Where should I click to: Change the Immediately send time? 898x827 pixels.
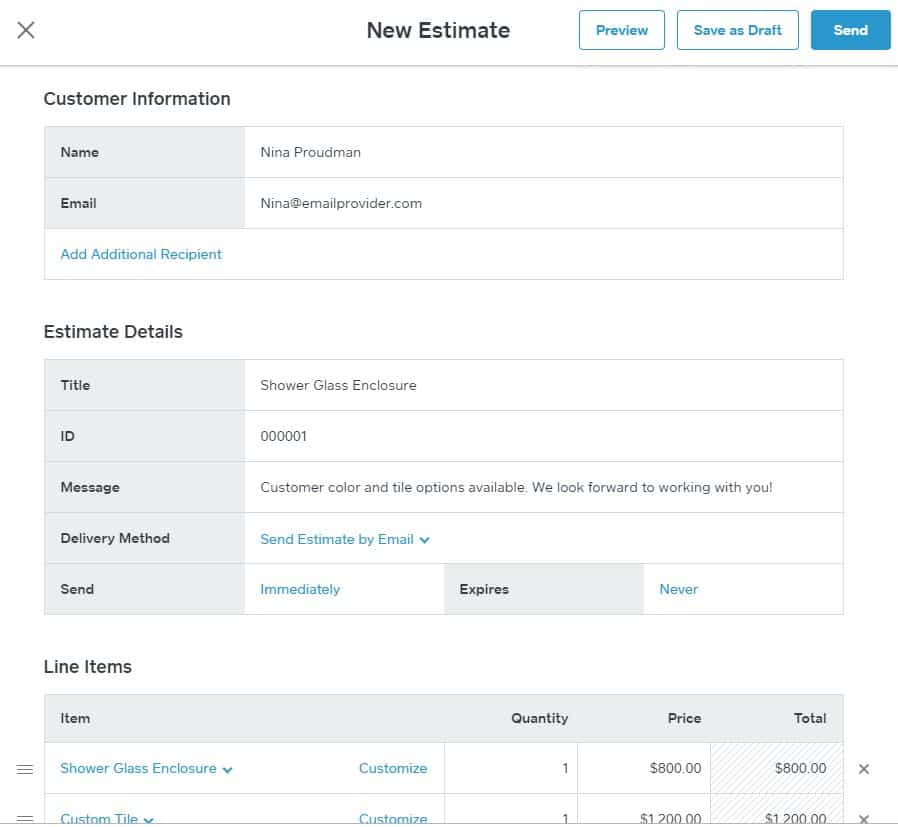(x=300, y=589)
